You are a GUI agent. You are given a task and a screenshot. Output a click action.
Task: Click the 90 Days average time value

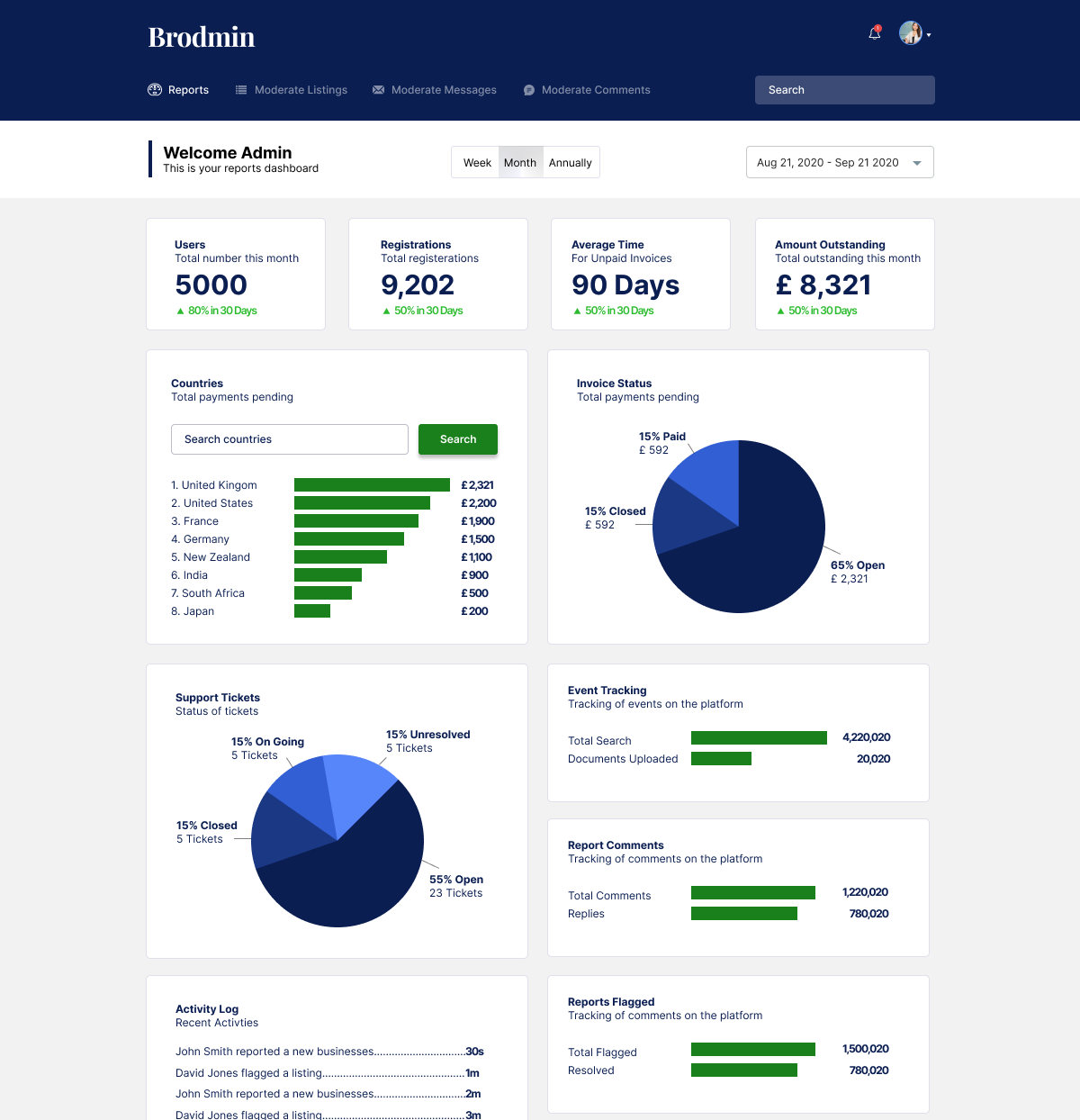pos(625,285)
